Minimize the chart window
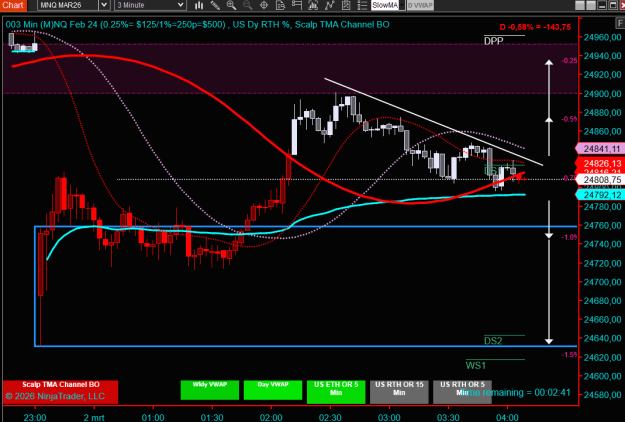Screen dimensions: 625x422 click(x=602, y=5)
